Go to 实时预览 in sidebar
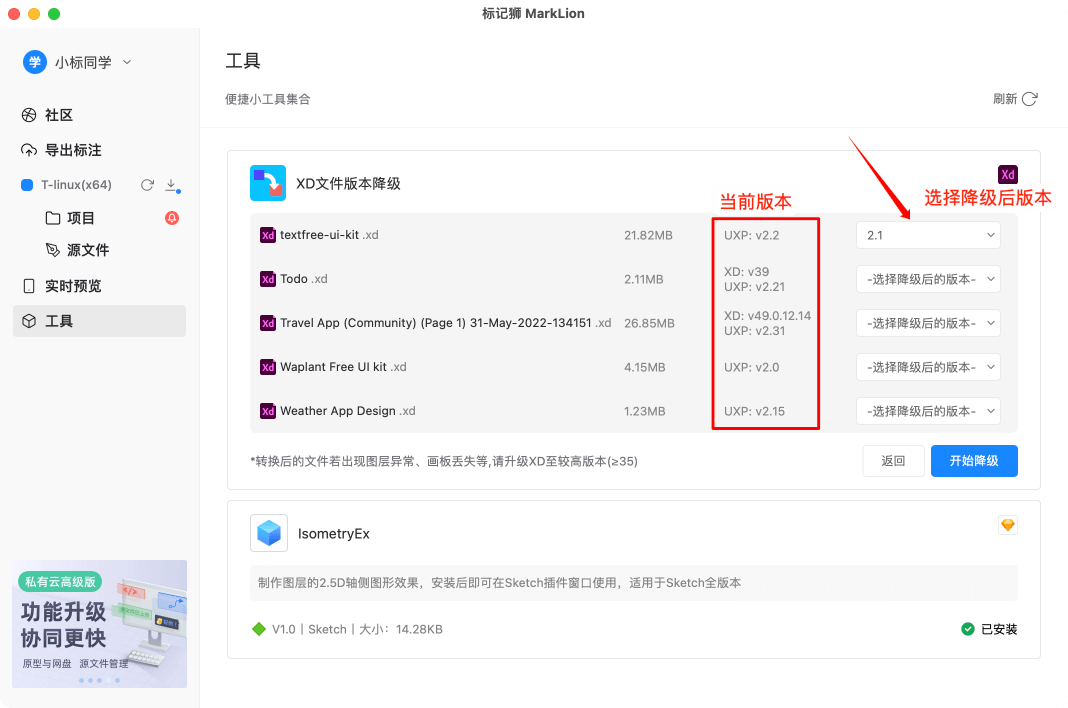 (x=73, y=286)
